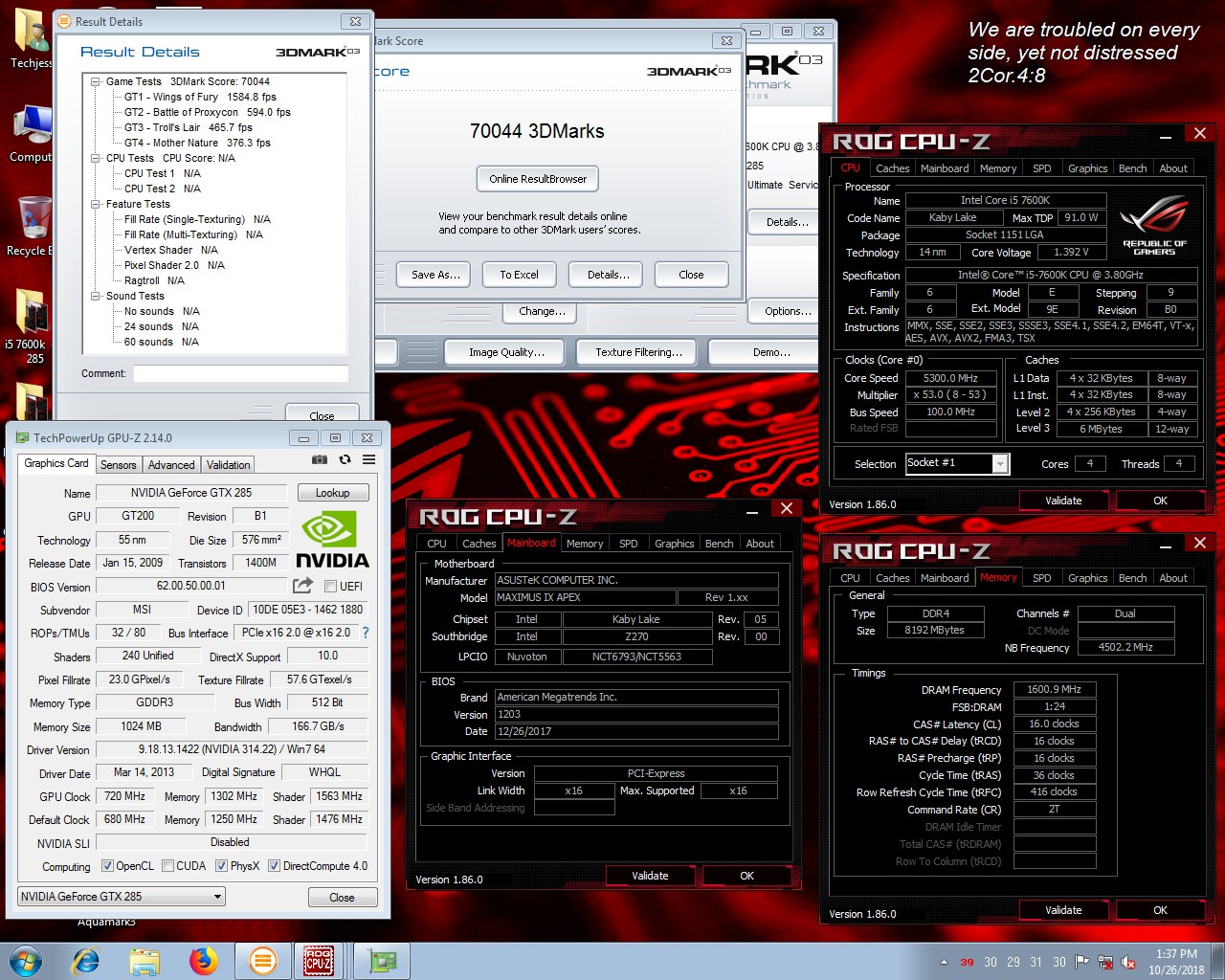
Task: Collapse the Game Tests tree node
Action: click(x=96, y=81)
